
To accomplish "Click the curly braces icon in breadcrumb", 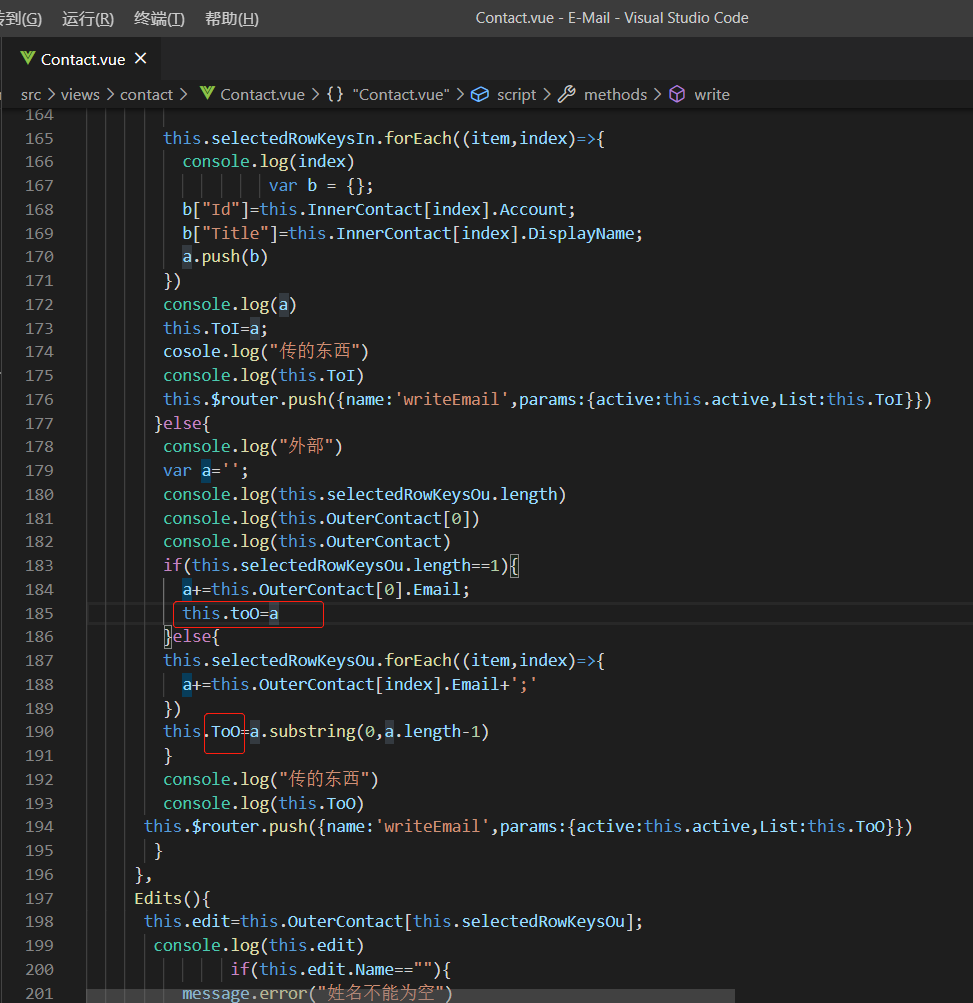I will pyautogui.click(x=335, y=94).
